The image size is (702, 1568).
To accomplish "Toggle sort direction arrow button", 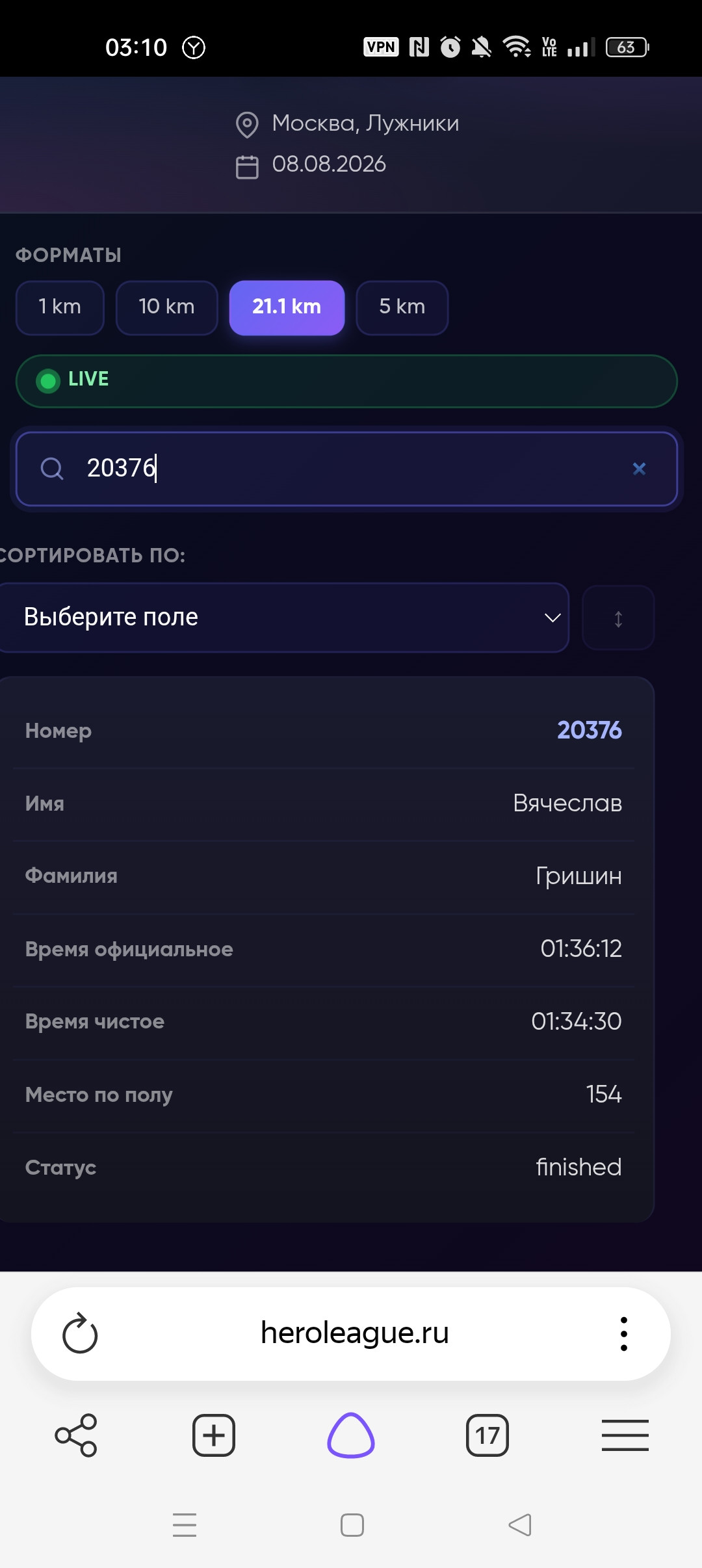I will coord(618,618).
